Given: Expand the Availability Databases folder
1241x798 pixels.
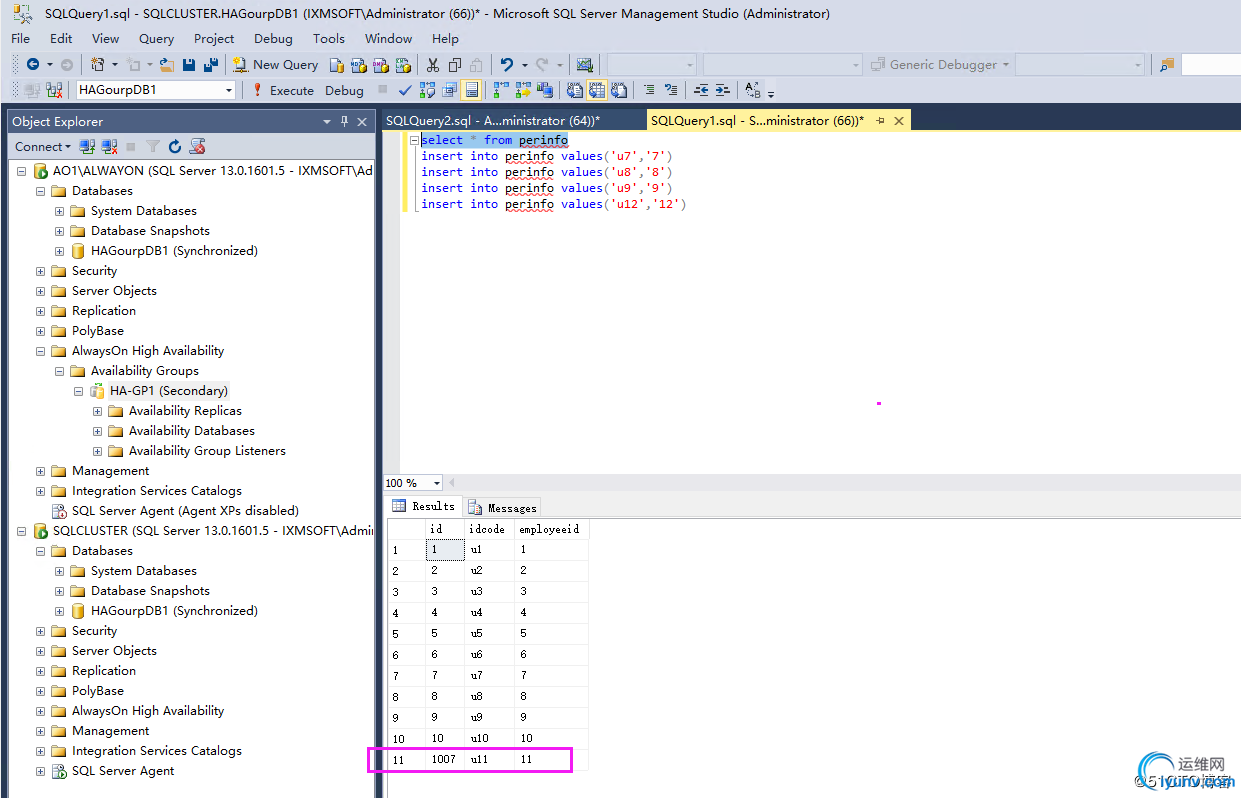Looking at the screenshot, I should [98, 431].
